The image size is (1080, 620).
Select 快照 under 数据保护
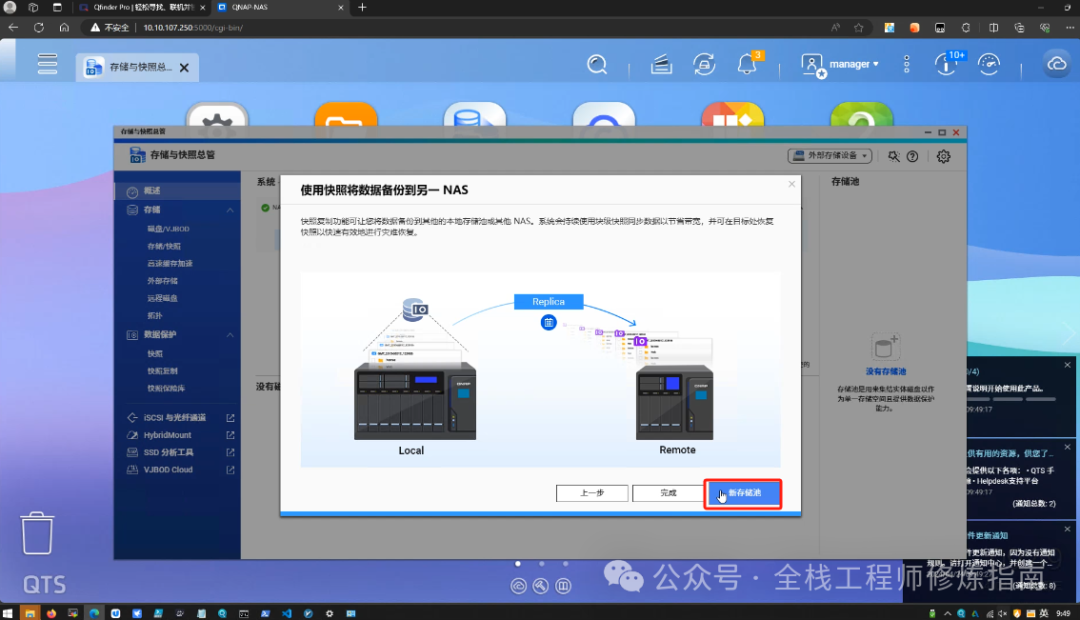click(155, 353)
